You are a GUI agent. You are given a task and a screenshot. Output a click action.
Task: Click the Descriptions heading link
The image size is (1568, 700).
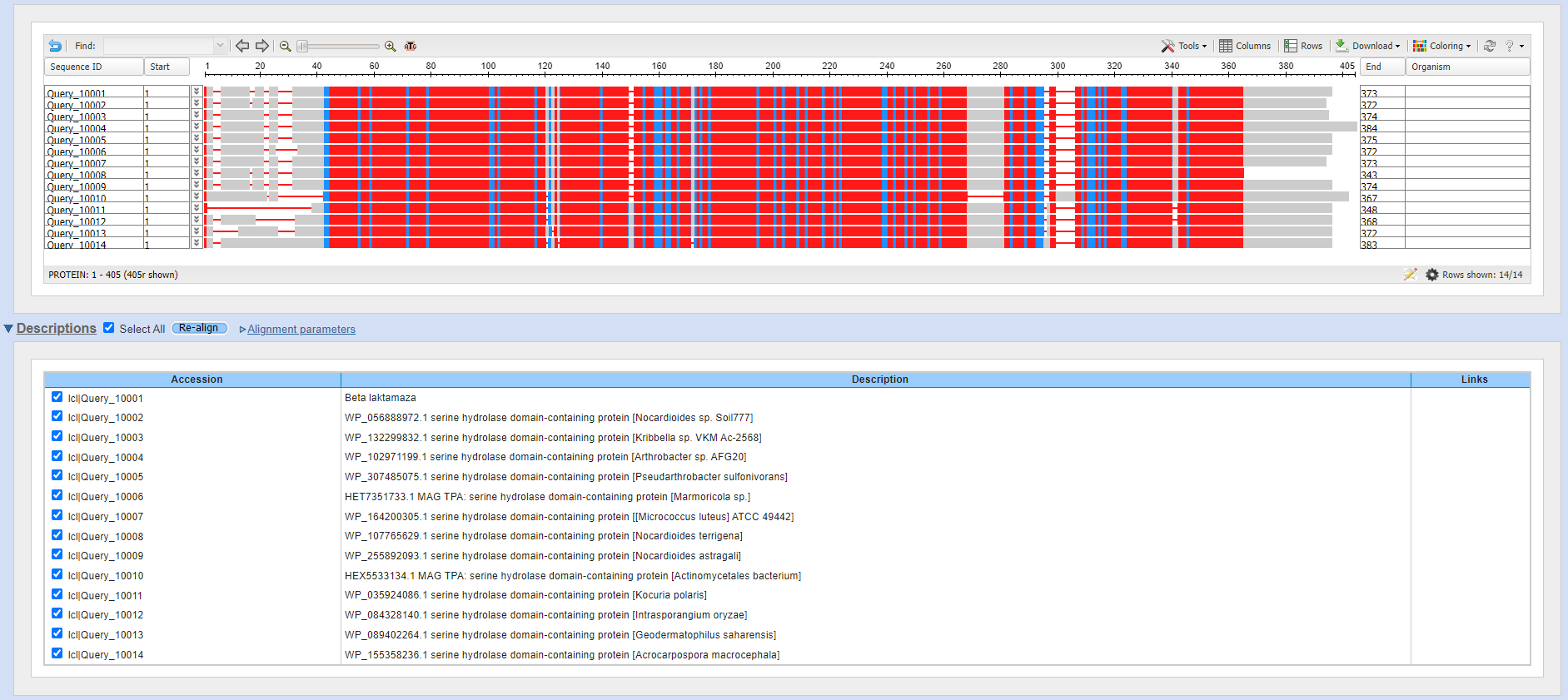[57, 328]
